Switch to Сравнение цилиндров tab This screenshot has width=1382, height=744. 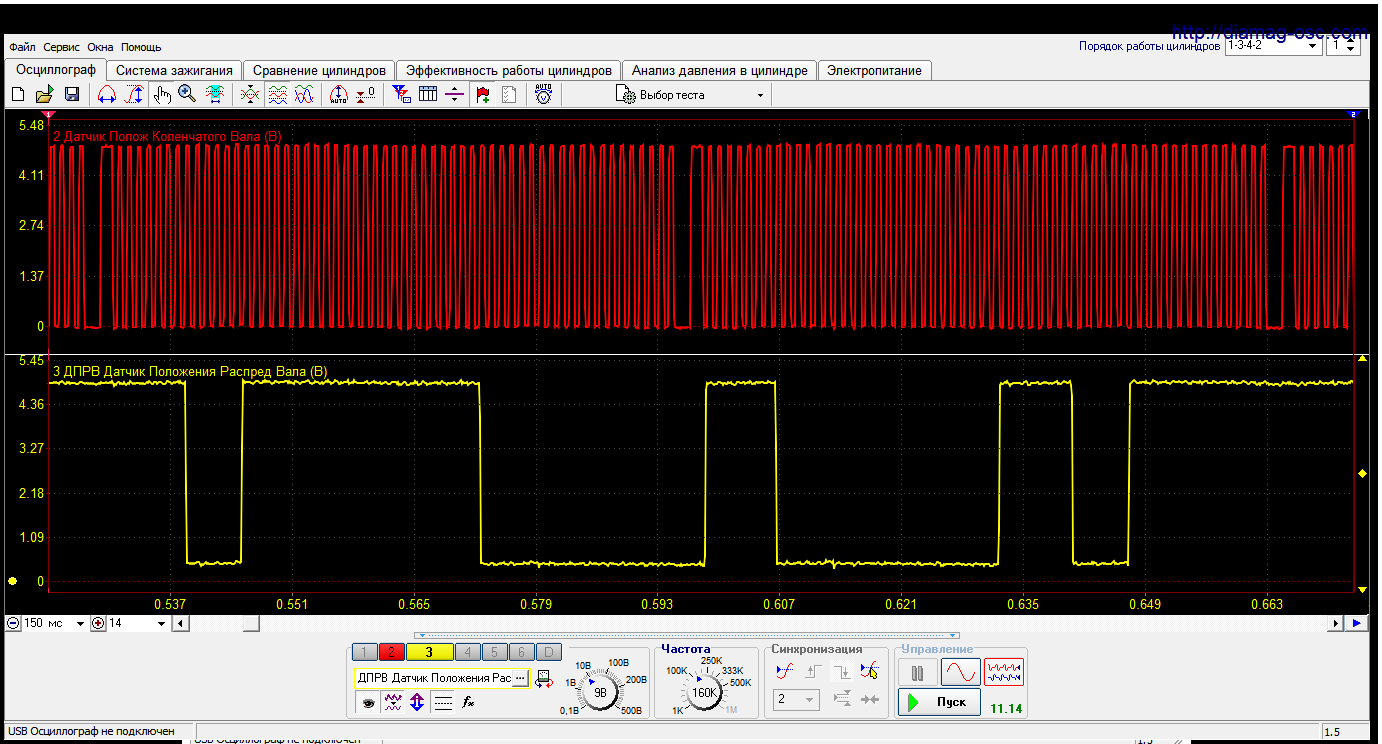(319, 71)
